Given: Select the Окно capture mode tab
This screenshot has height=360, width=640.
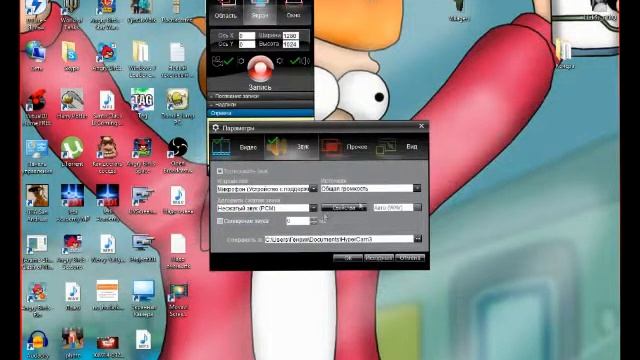Looking at the screenshot, I should coord(293,11).
